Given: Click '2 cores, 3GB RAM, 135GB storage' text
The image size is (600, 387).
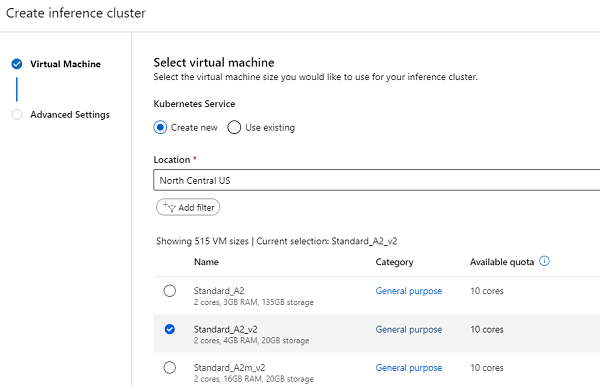Looking at the screenshot, I should point(253,302).
